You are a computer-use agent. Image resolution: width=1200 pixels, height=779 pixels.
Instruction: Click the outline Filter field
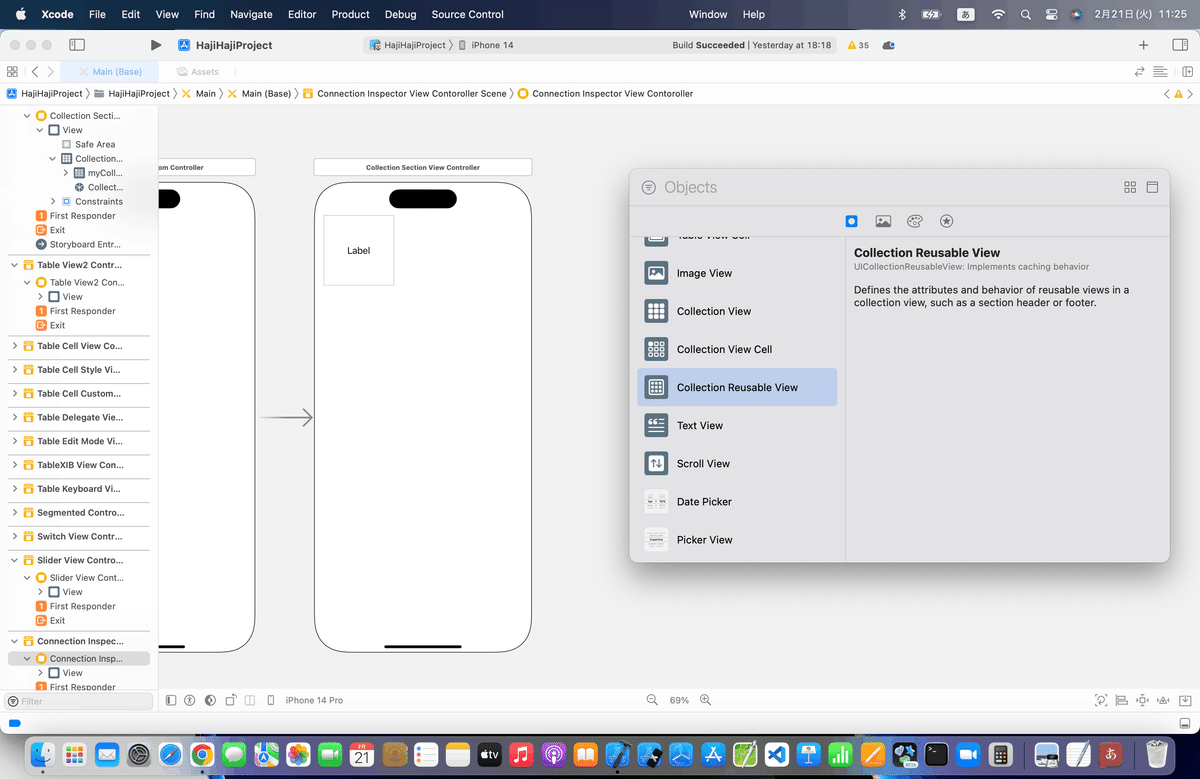[79, 701]
